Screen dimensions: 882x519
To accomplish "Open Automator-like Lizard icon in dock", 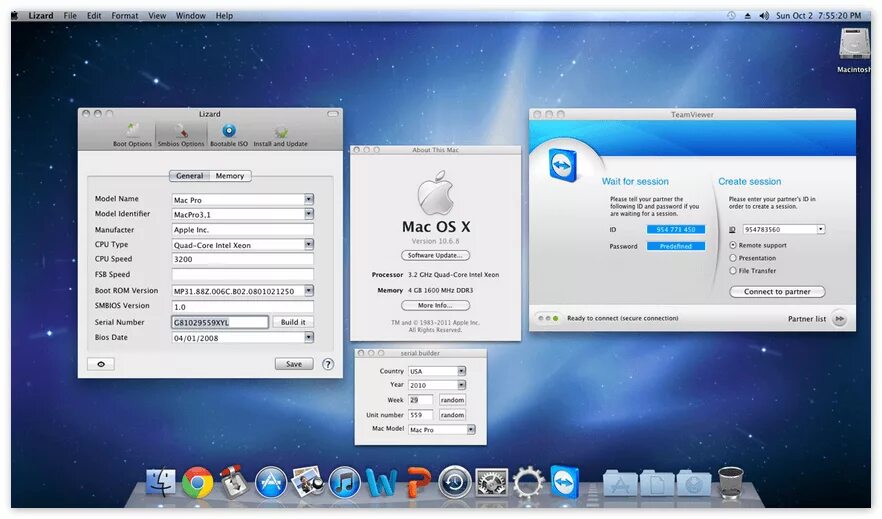I will (x=233, y=482).
